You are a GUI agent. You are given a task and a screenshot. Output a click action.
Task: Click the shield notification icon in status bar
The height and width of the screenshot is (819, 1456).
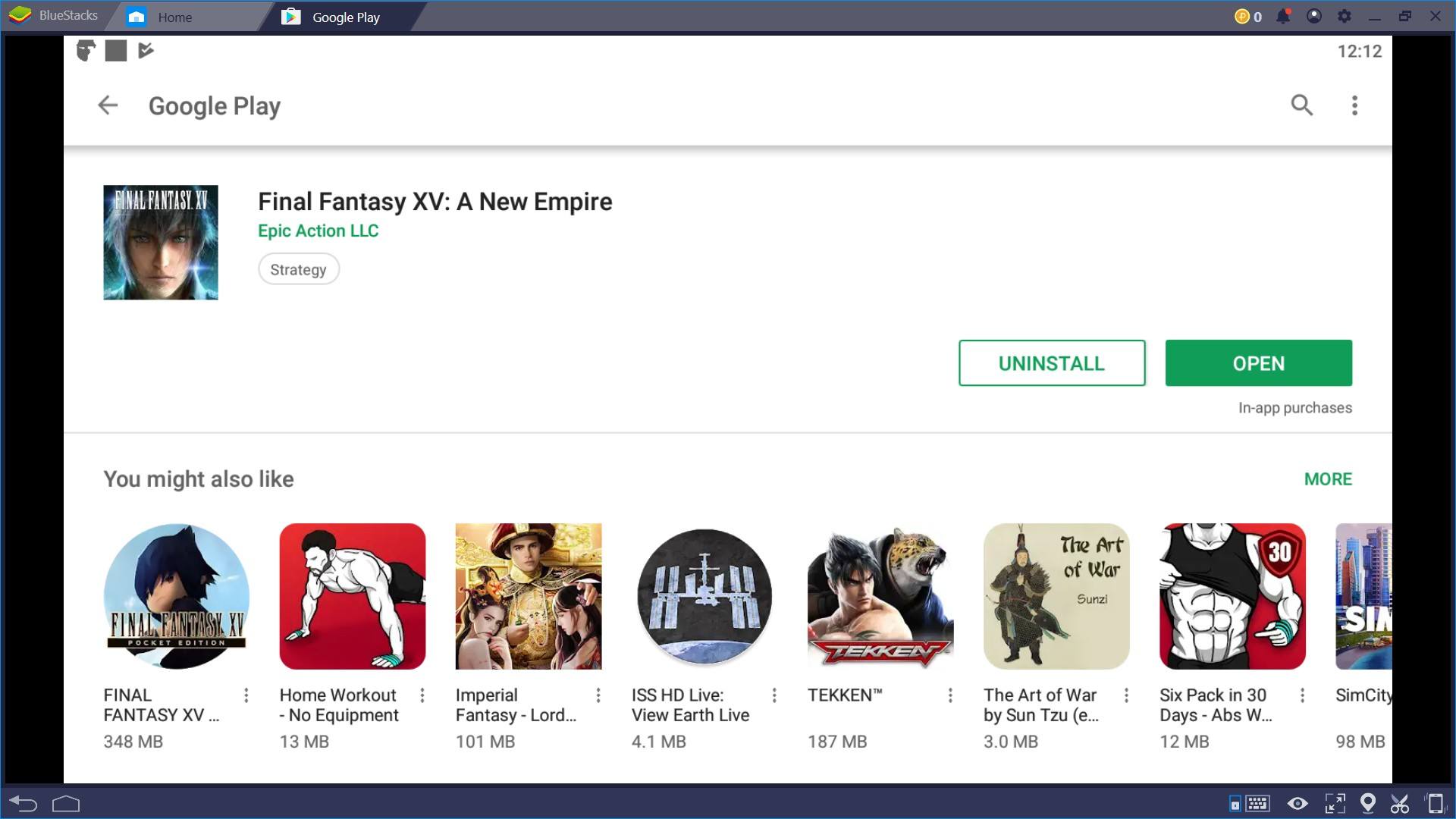click(x=86, y=51)
